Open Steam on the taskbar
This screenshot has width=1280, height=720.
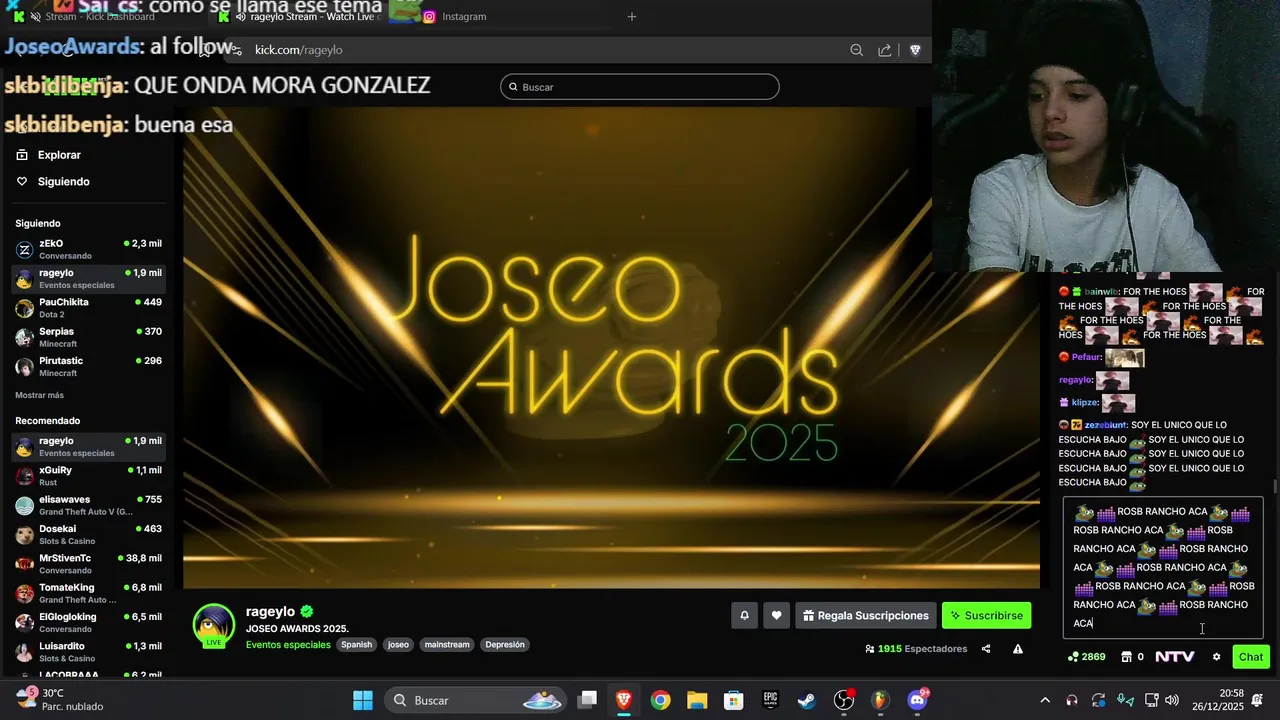pyautogui.click(x=807, y=700)
